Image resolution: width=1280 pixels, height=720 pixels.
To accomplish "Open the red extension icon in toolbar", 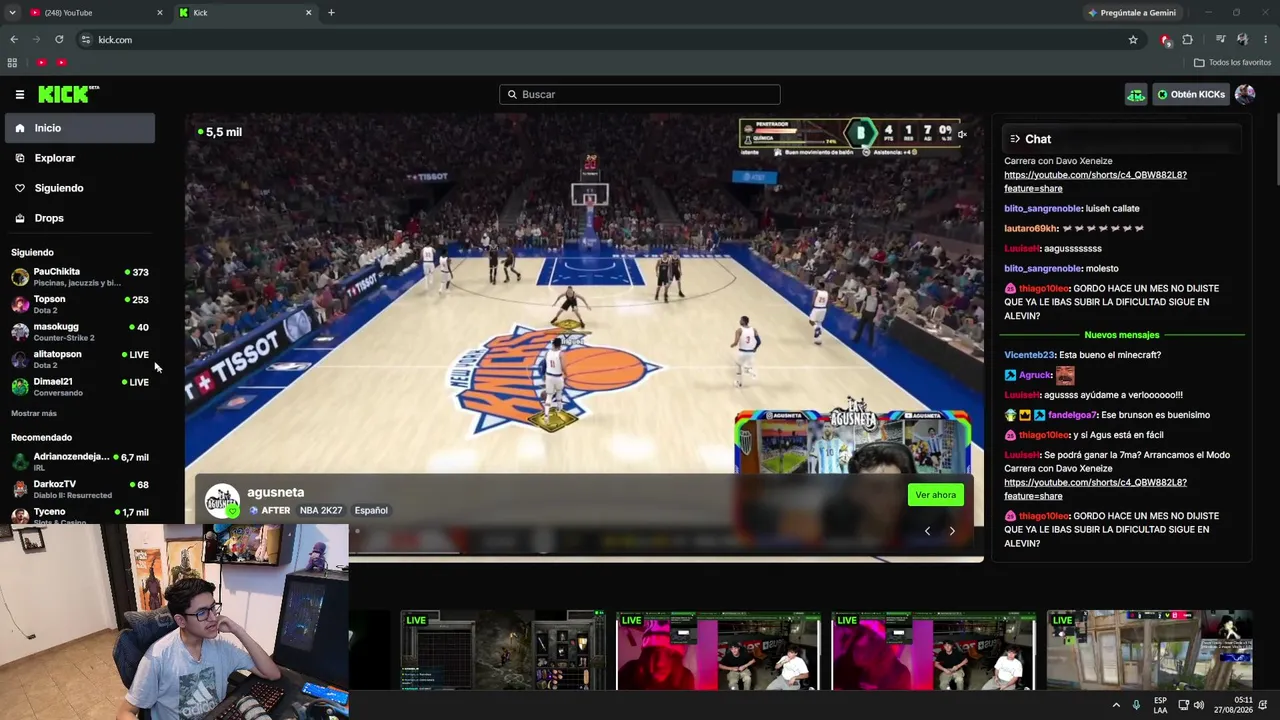I will click(x=1165, y=40).
